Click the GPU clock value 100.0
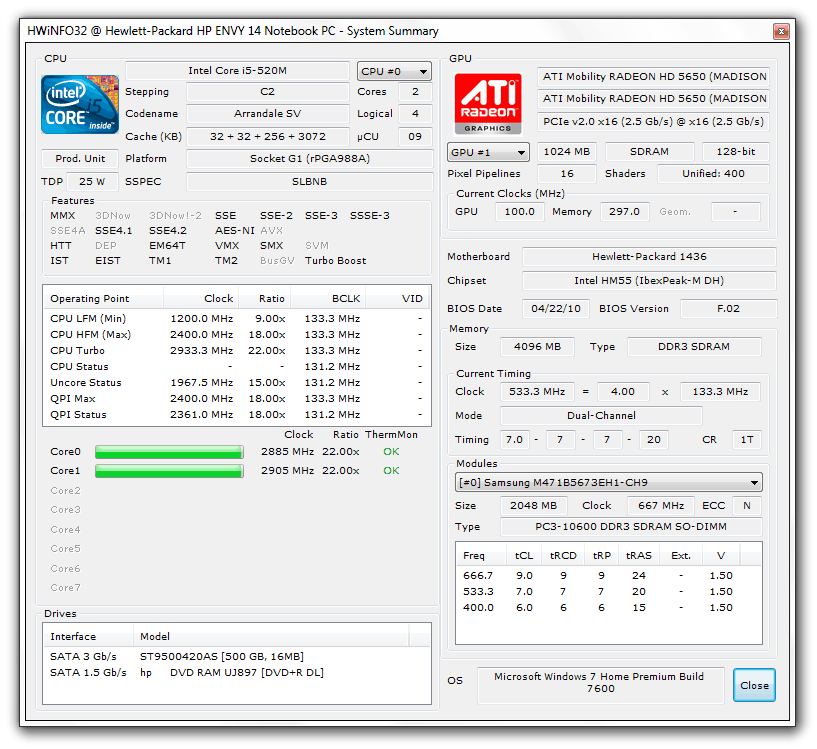 point(519,212)
